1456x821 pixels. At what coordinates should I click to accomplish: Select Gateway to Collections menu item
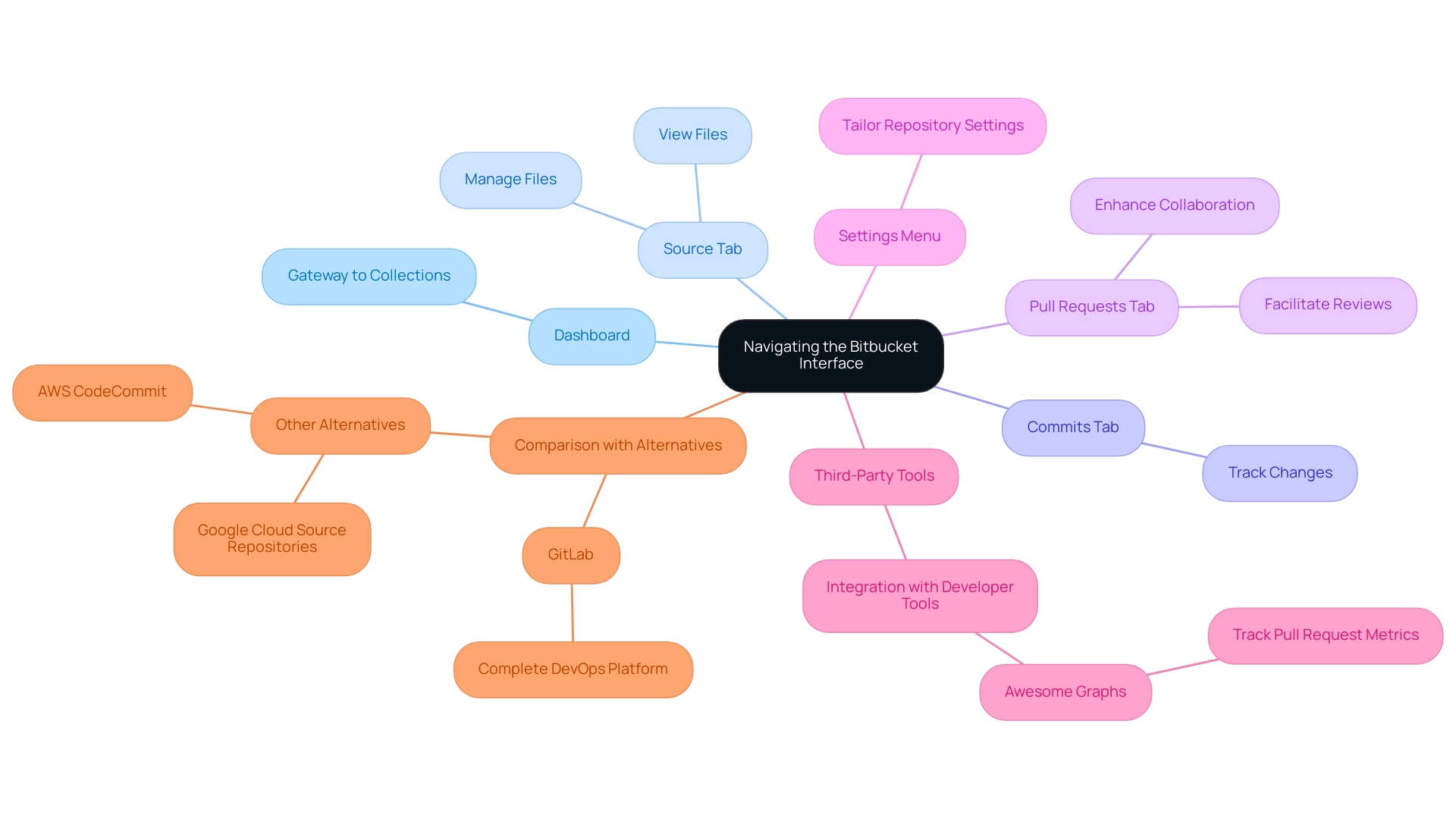coord(370,275)
